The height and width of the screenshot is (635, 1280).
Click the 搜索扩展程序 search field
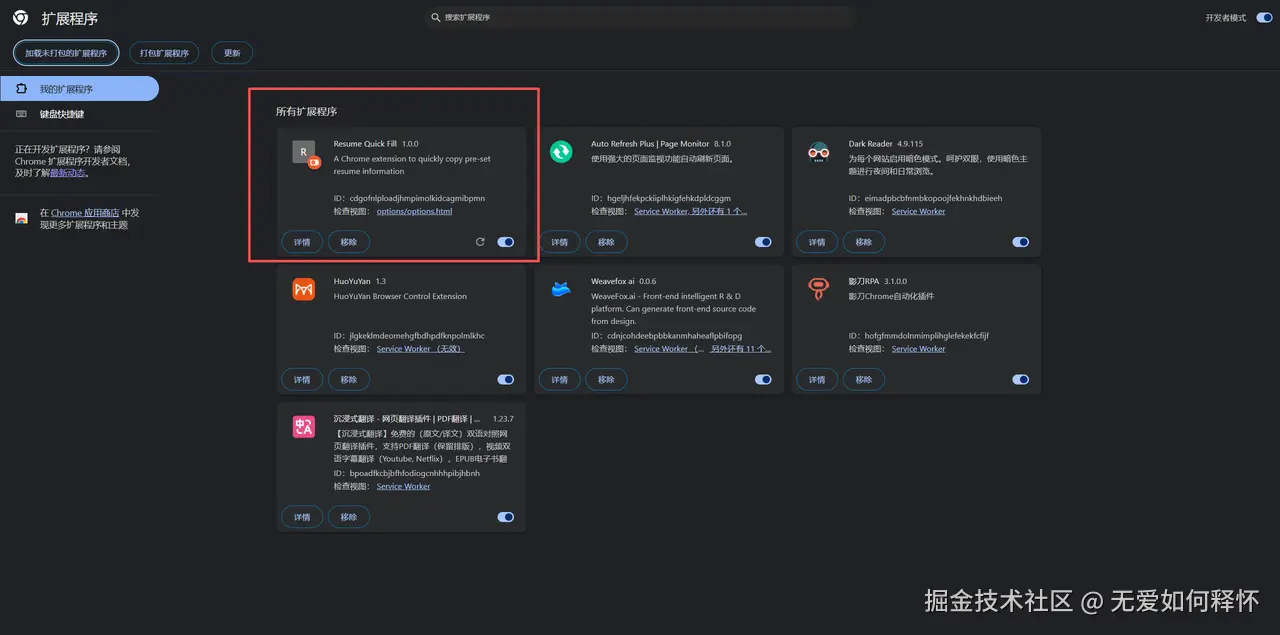640,18
